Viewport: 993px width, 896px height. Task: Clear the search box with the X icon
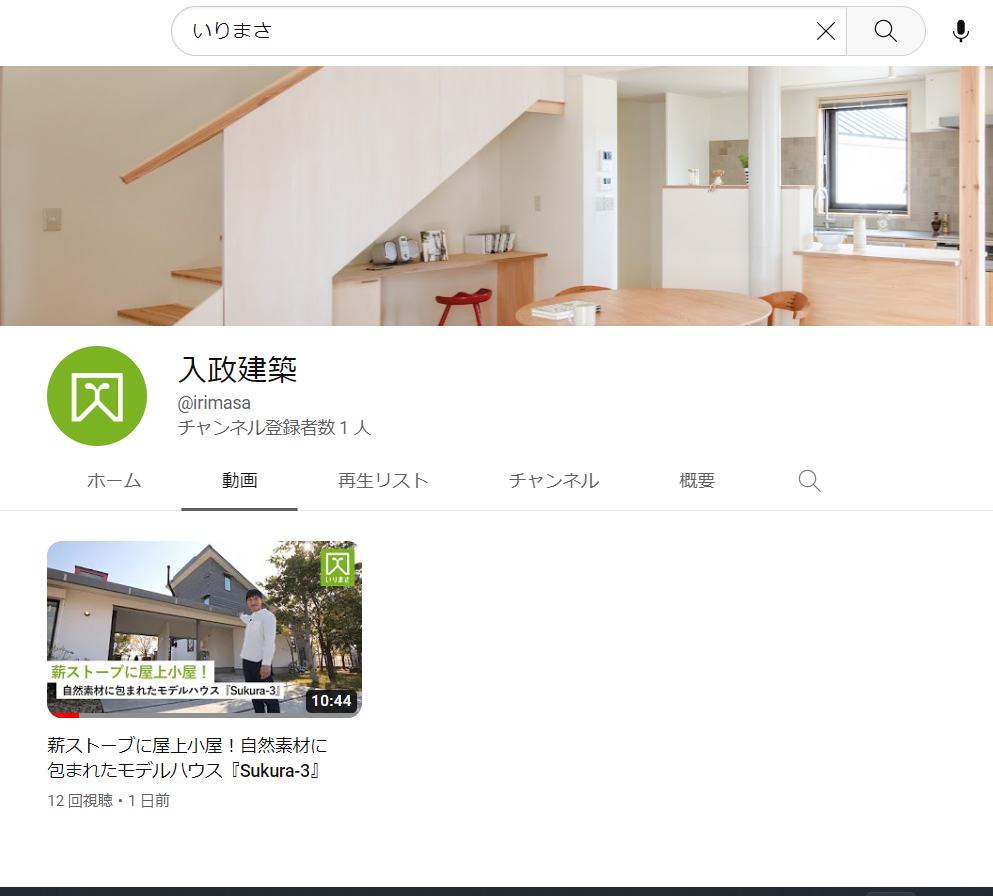pyautogui.click(x=825, y=31)
